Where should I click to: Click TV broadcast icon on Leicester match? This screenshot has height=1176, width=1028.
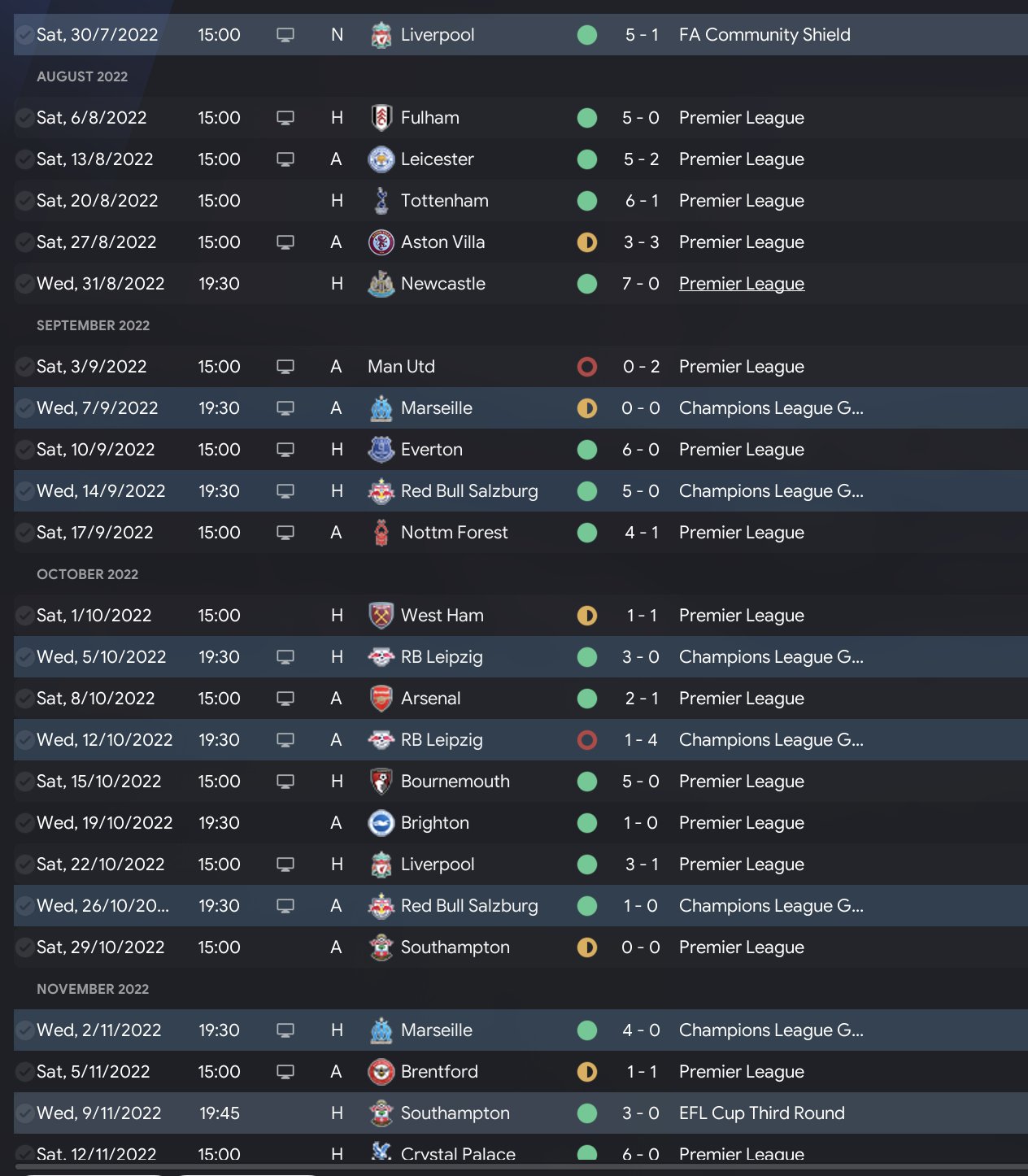point(285,159)
